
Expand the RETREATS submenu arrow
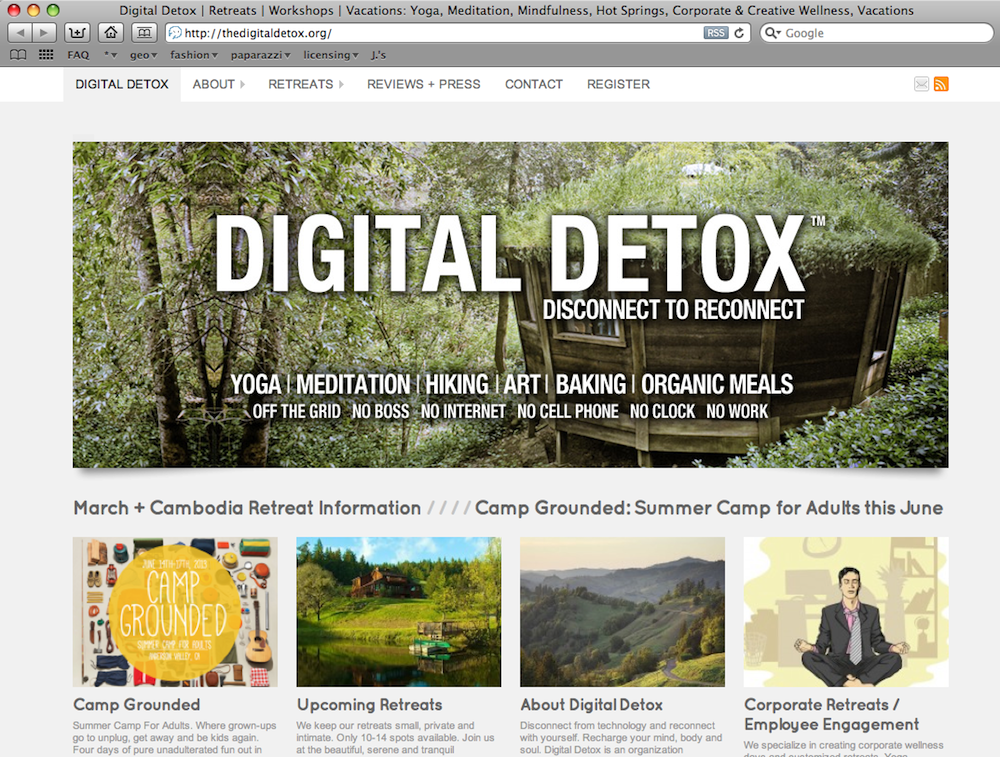pos(341,84)
